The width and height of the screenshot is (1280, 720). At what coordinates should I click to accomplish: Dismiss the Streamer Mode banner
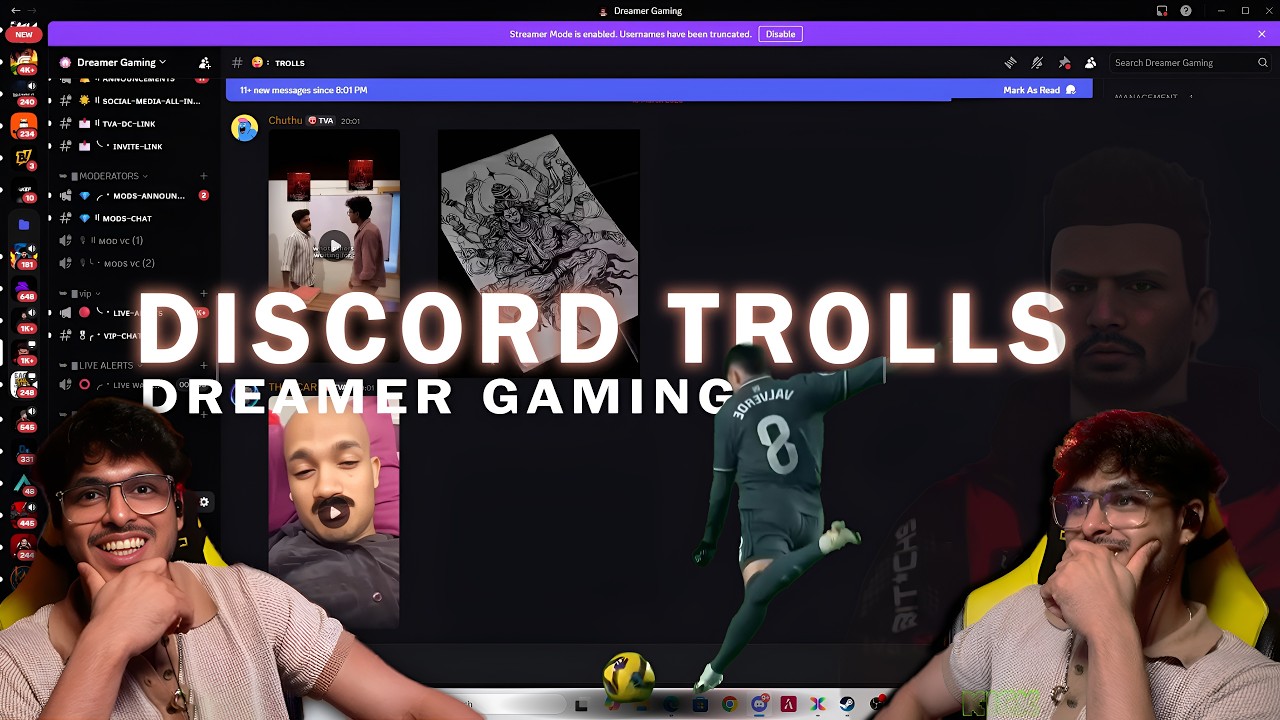pos(1262,34)
